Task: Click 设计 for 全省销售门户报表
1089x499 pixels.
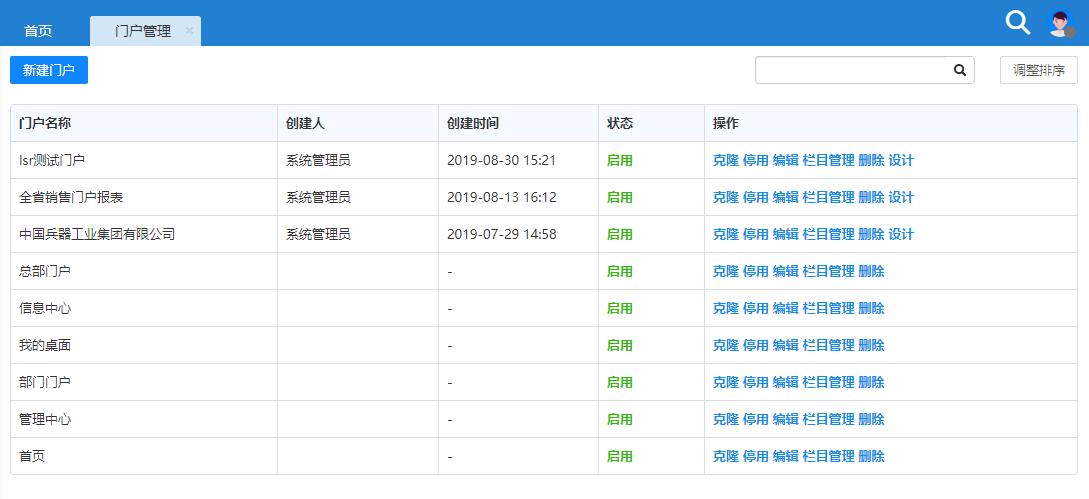Action: pyautogui.click(x=901, y=197)
